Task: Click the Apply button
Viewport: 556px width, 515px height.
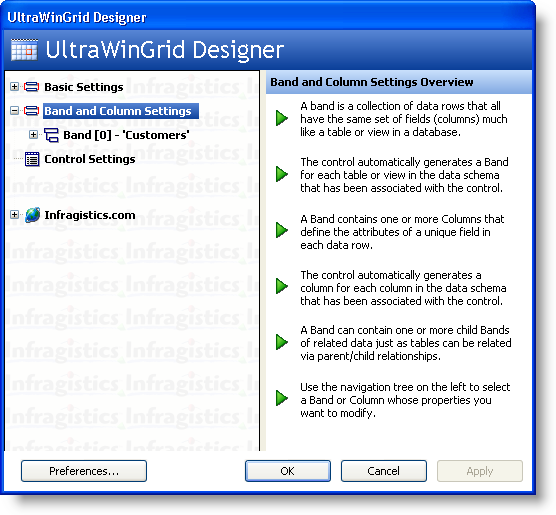Action: click(x=480, y=471)
